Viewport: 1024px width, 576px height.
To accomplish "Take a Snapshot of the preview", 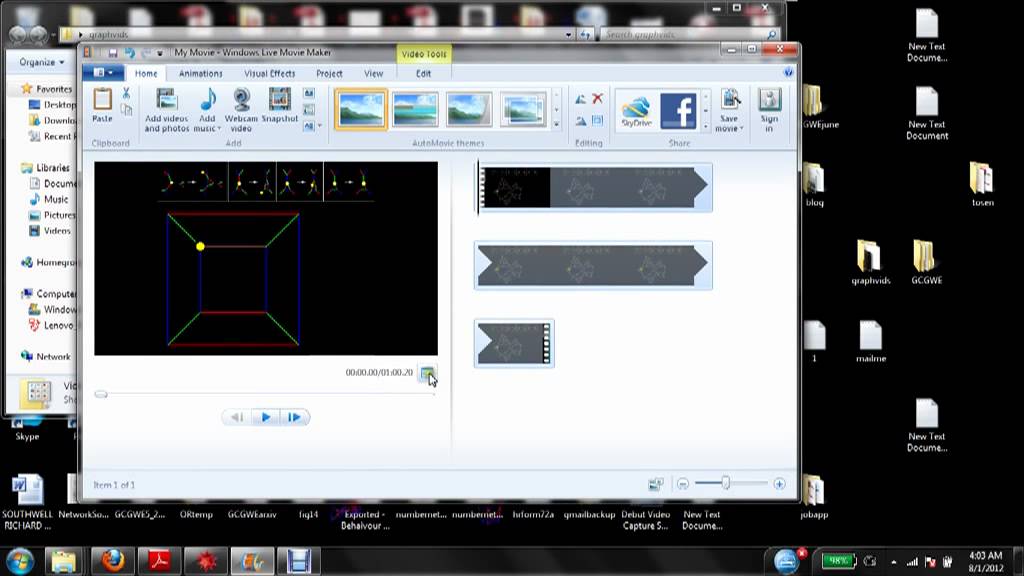I will pyautogui.click(x=280, y=106).
